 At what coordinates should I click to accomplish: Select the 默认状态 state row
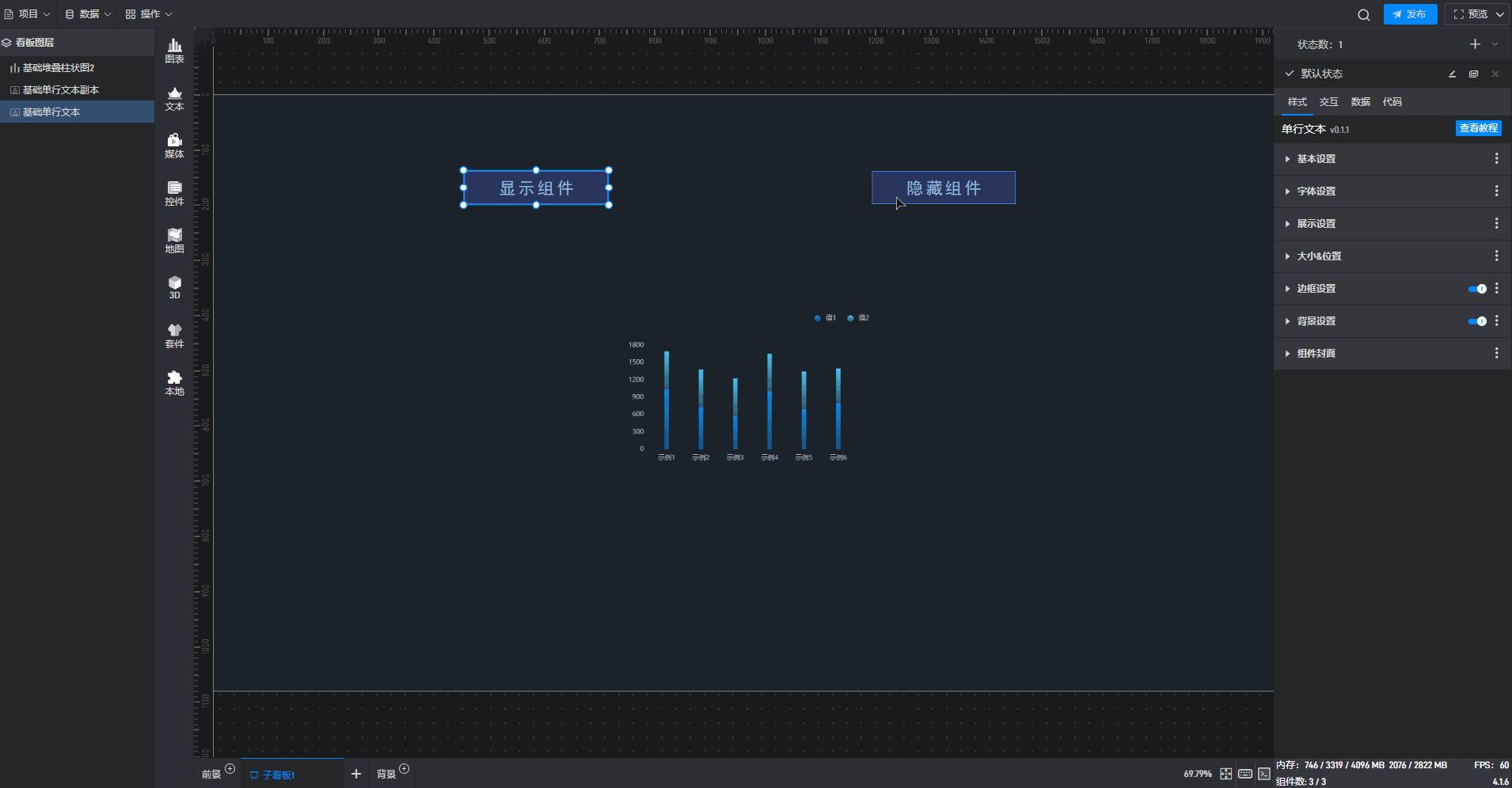click(x=1392, y=74)
